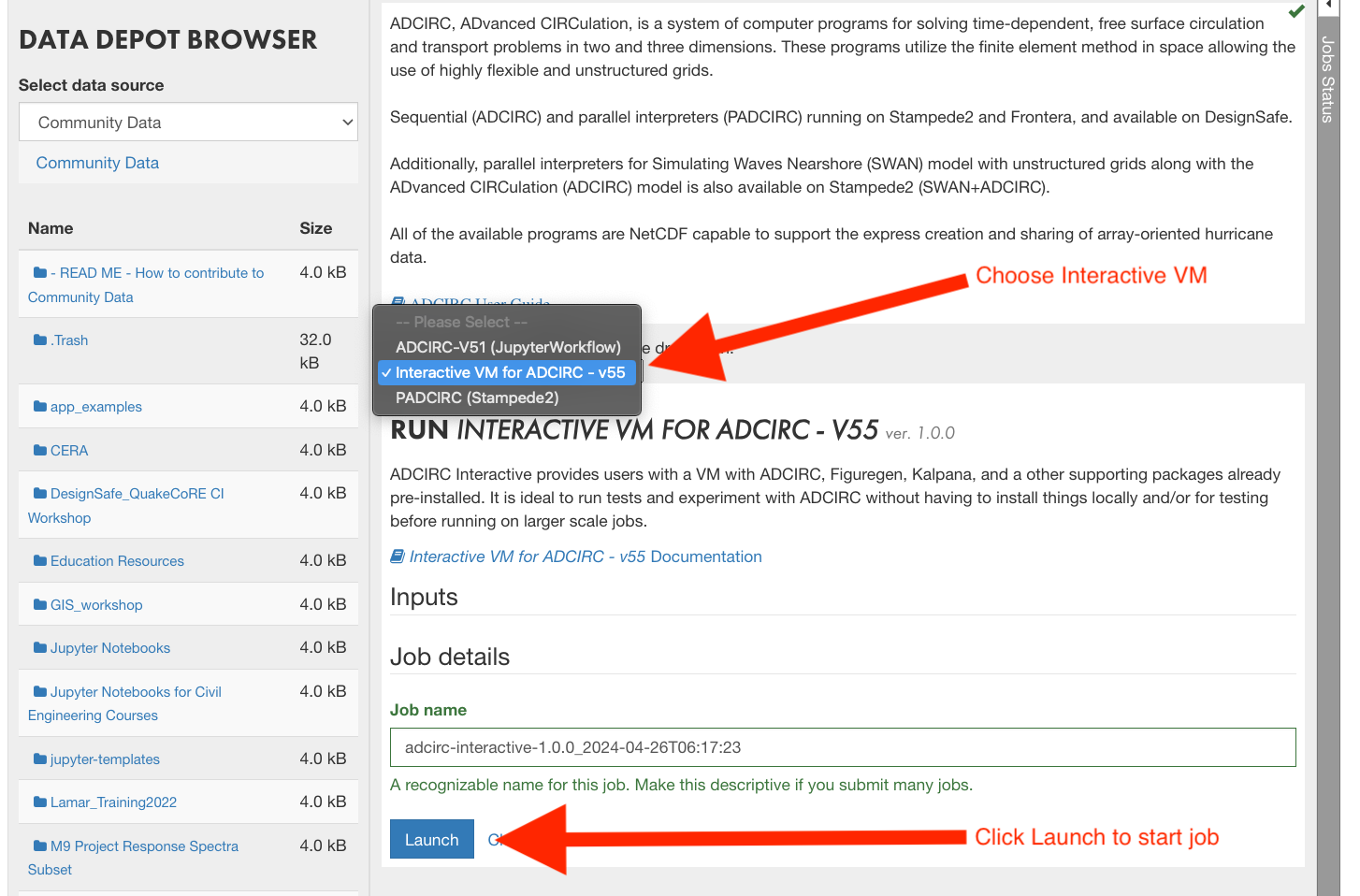Click folder icon beside READ ME entry
The height and width of the screenshot is (896, 1360).
coord(40,273)
